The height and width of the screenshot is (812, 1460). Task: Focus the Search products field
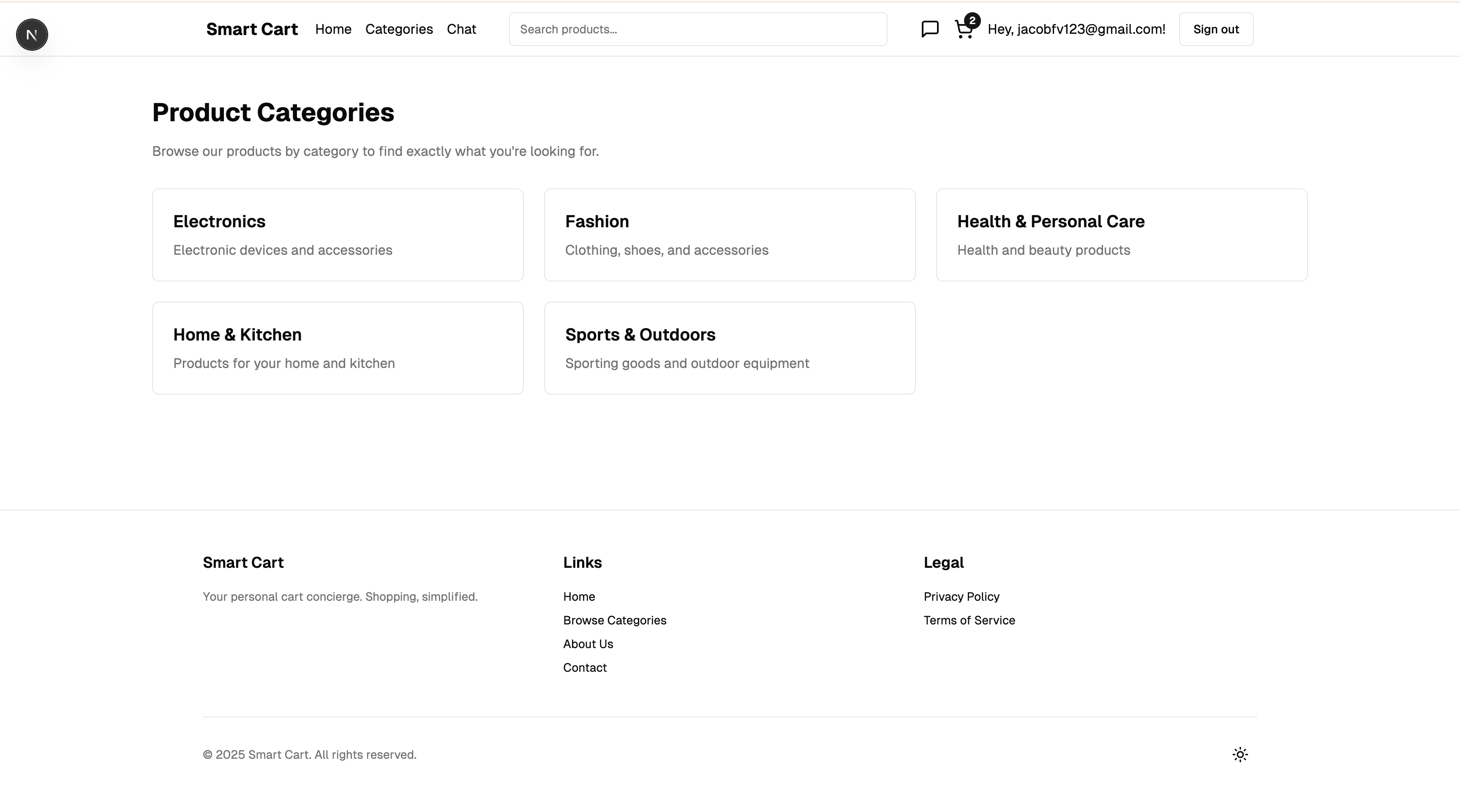click(x=697, y=30)
